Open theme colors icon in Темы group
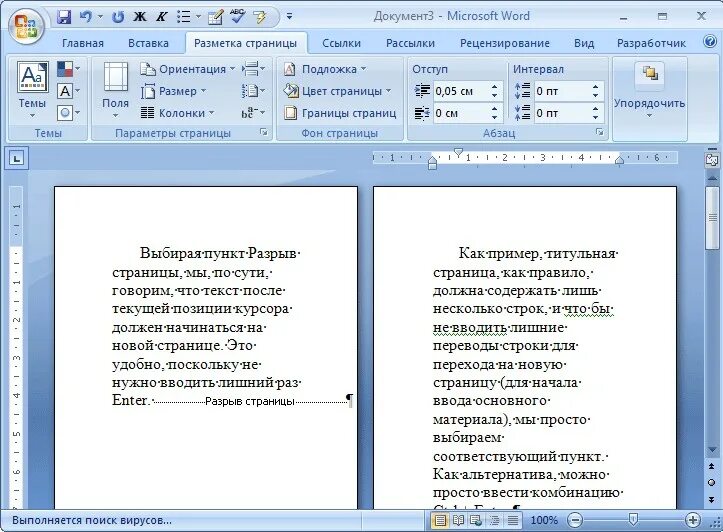Viewport: 723px width, 532px height. 69,69
